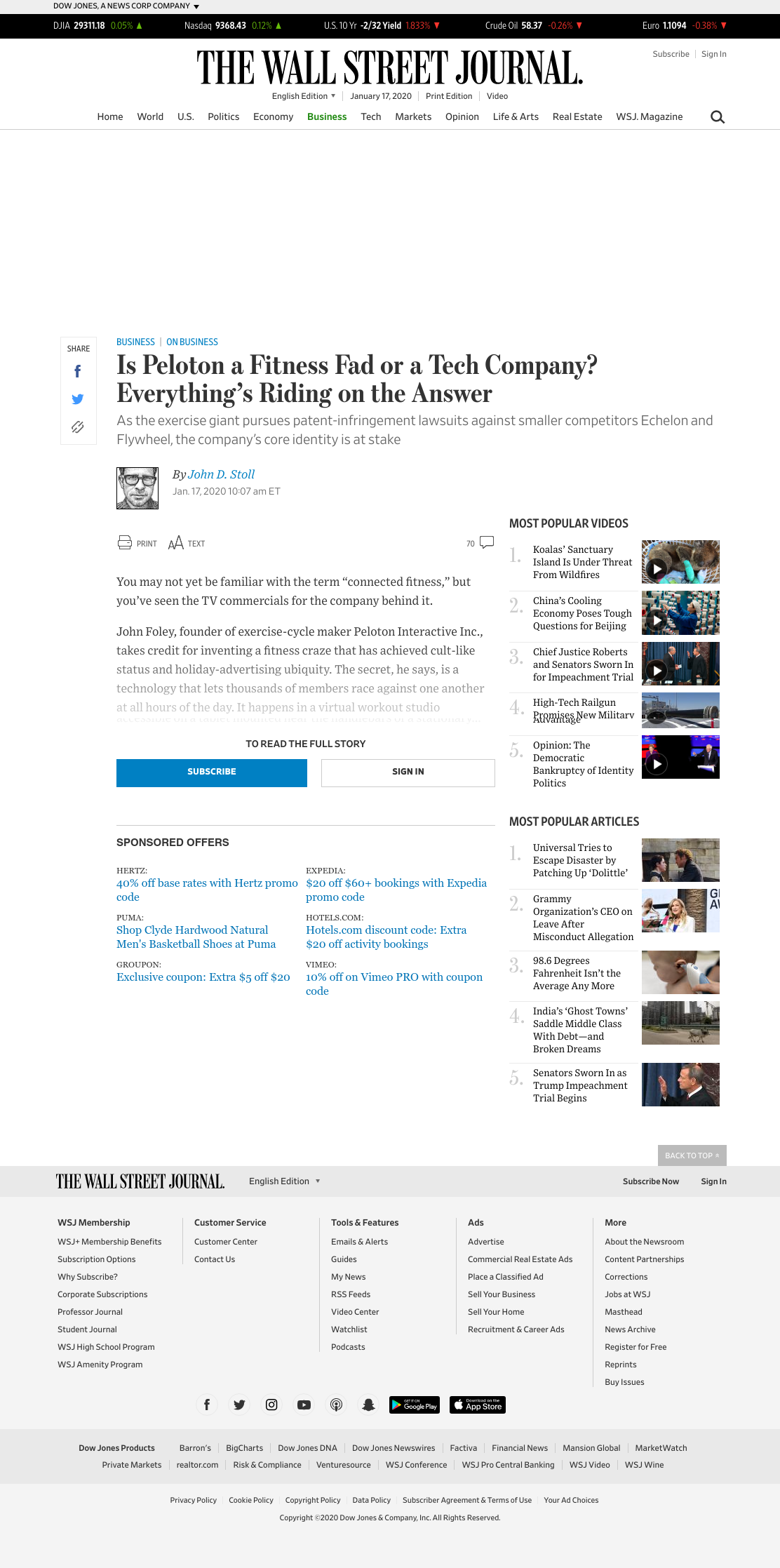Share article on Facebook from sidebar
Screen dimensions: 780x1568
(78, 371)
